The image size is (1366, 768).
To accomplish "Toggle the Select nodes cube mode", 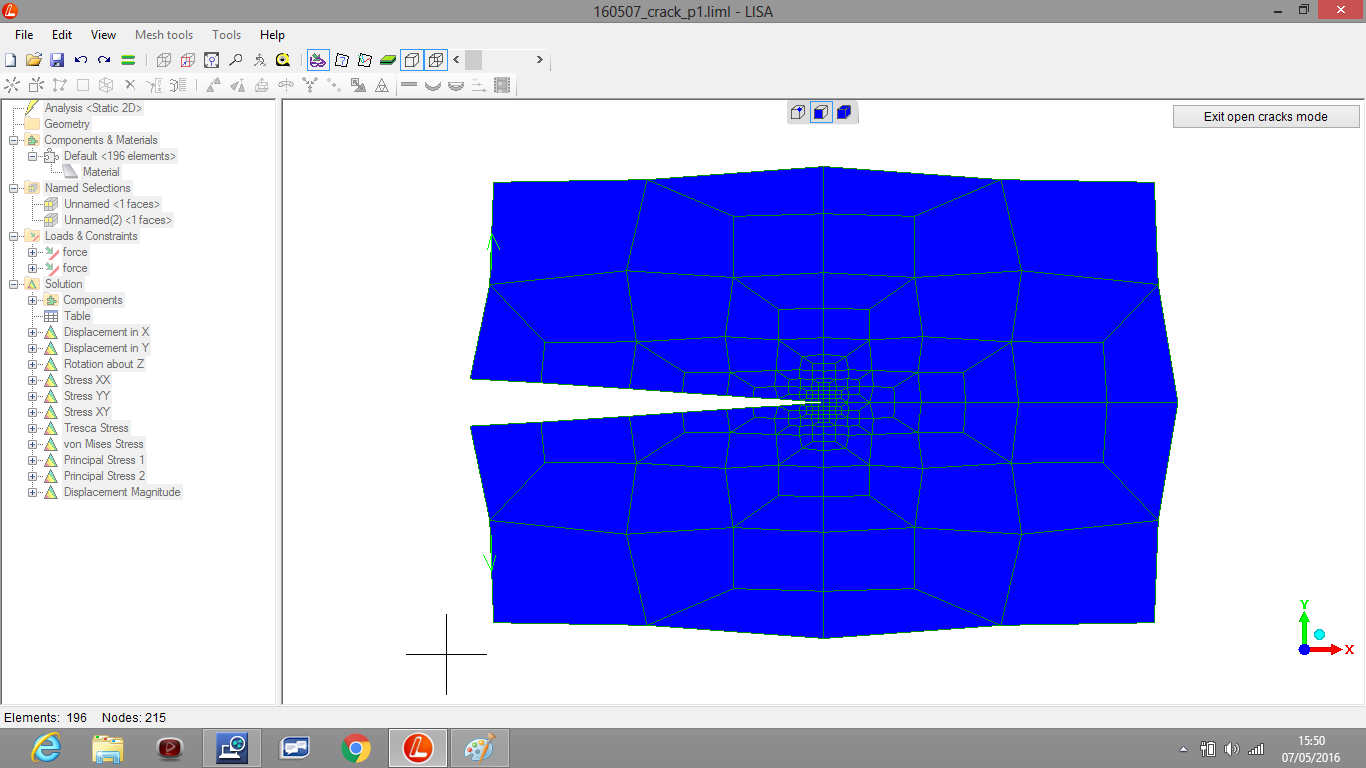I will coord(798,112).
